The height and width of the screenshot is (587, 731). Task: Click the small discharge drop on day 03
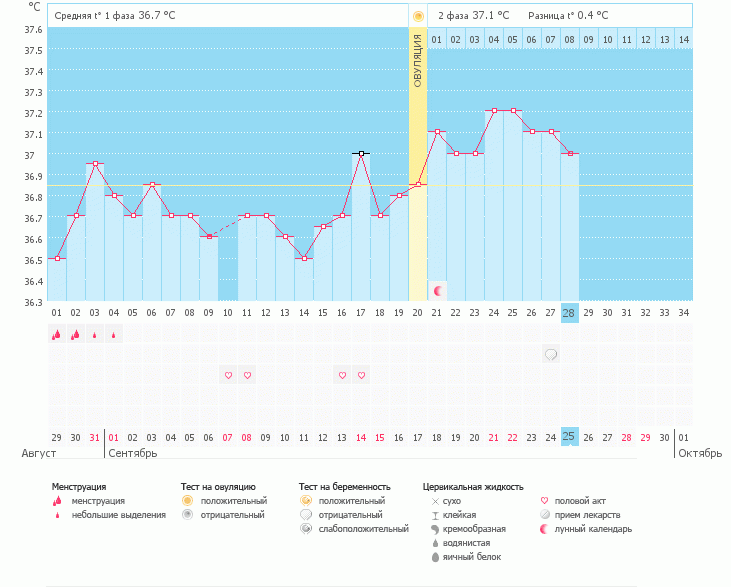(x=95, y=336)
